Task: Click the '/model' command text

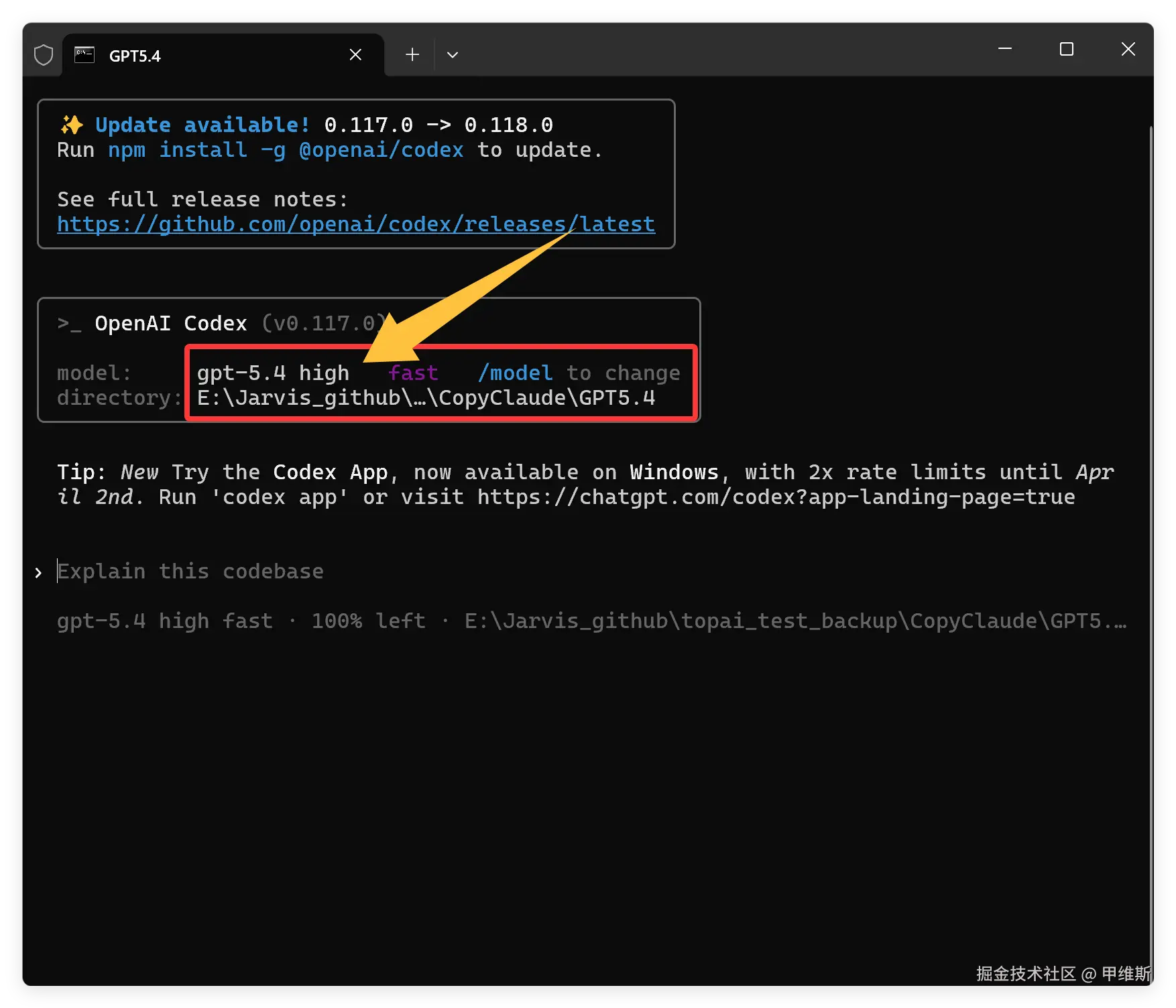Action: click(515, 373)
